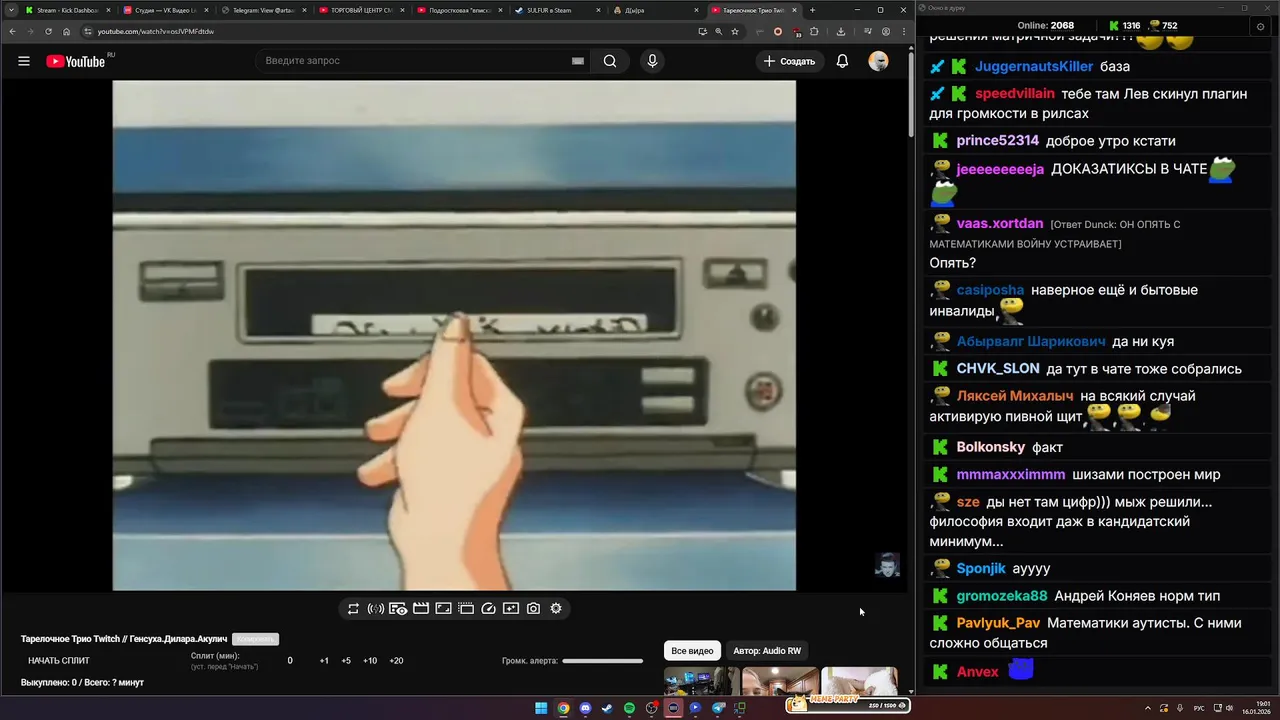This screenshot has height=720, width=1280.
Task: Click username Pavlyuk_Pav in chat
Action: point(998,623)
